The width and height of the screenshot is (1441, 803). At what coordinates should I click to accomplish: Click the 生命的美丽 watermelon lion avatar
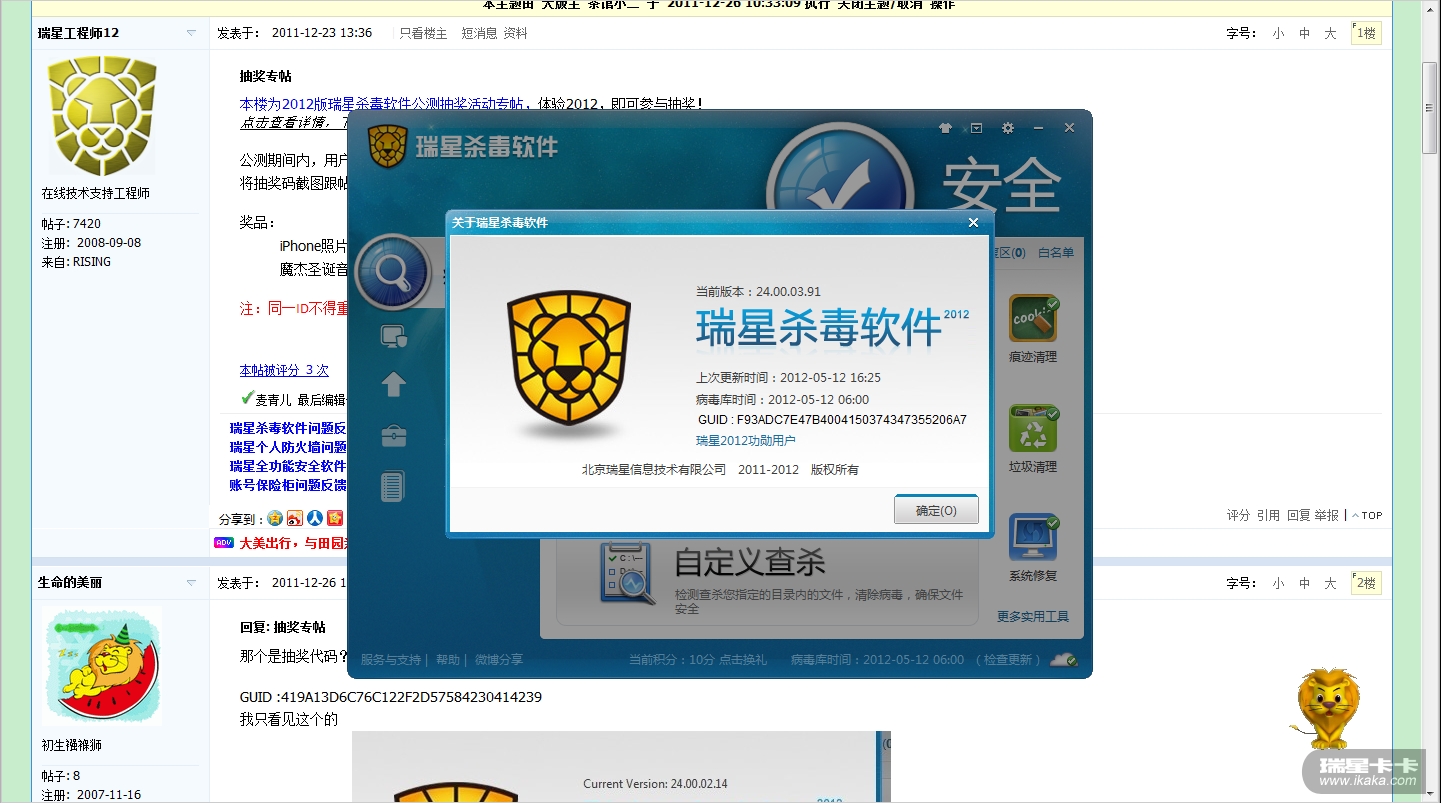[x=102, y=667]
